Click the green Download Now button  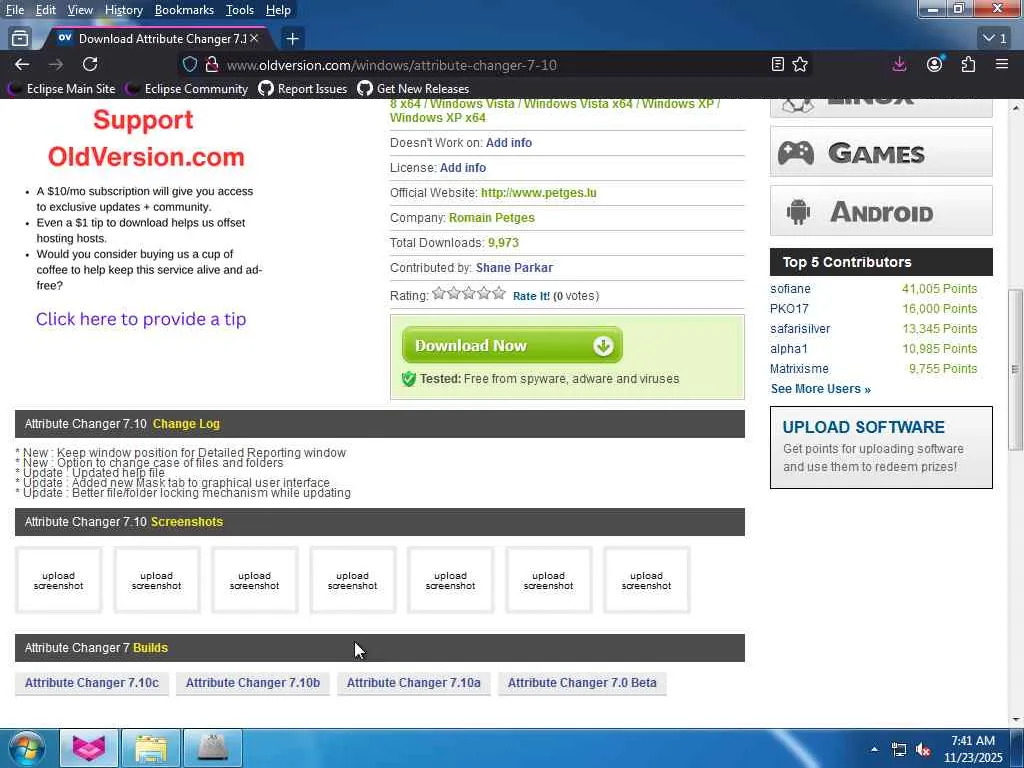coord(512,345)
